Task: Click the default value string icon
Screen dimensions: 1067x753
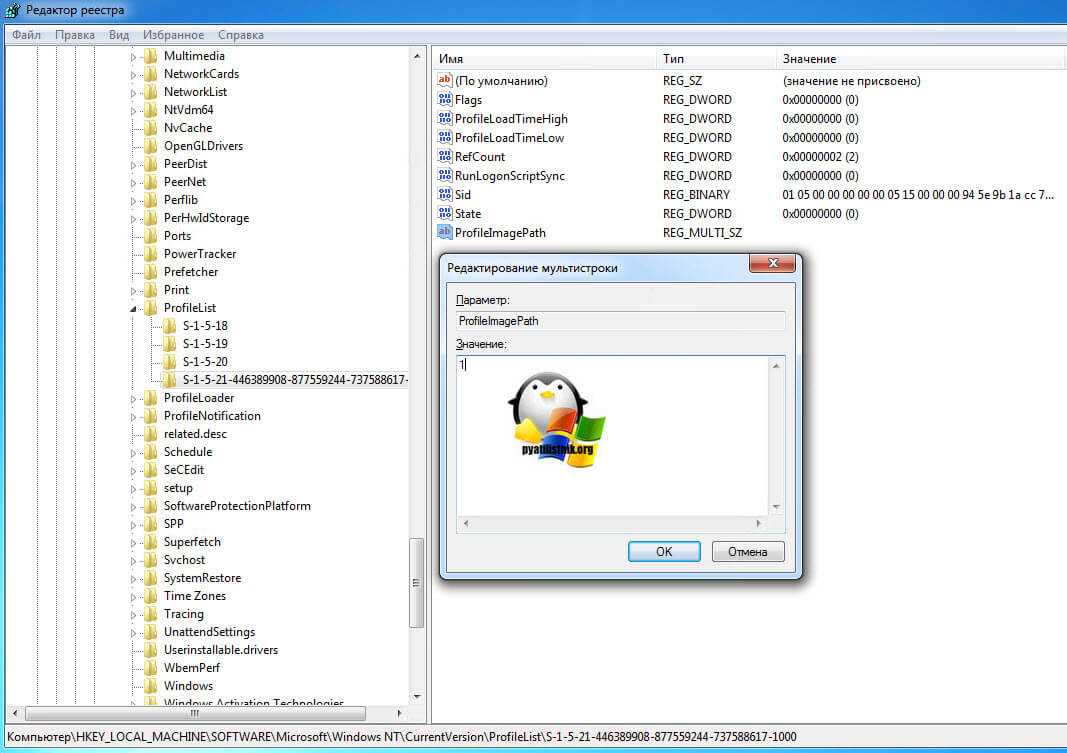Action: pyautogui.click(x=445, y=81)
